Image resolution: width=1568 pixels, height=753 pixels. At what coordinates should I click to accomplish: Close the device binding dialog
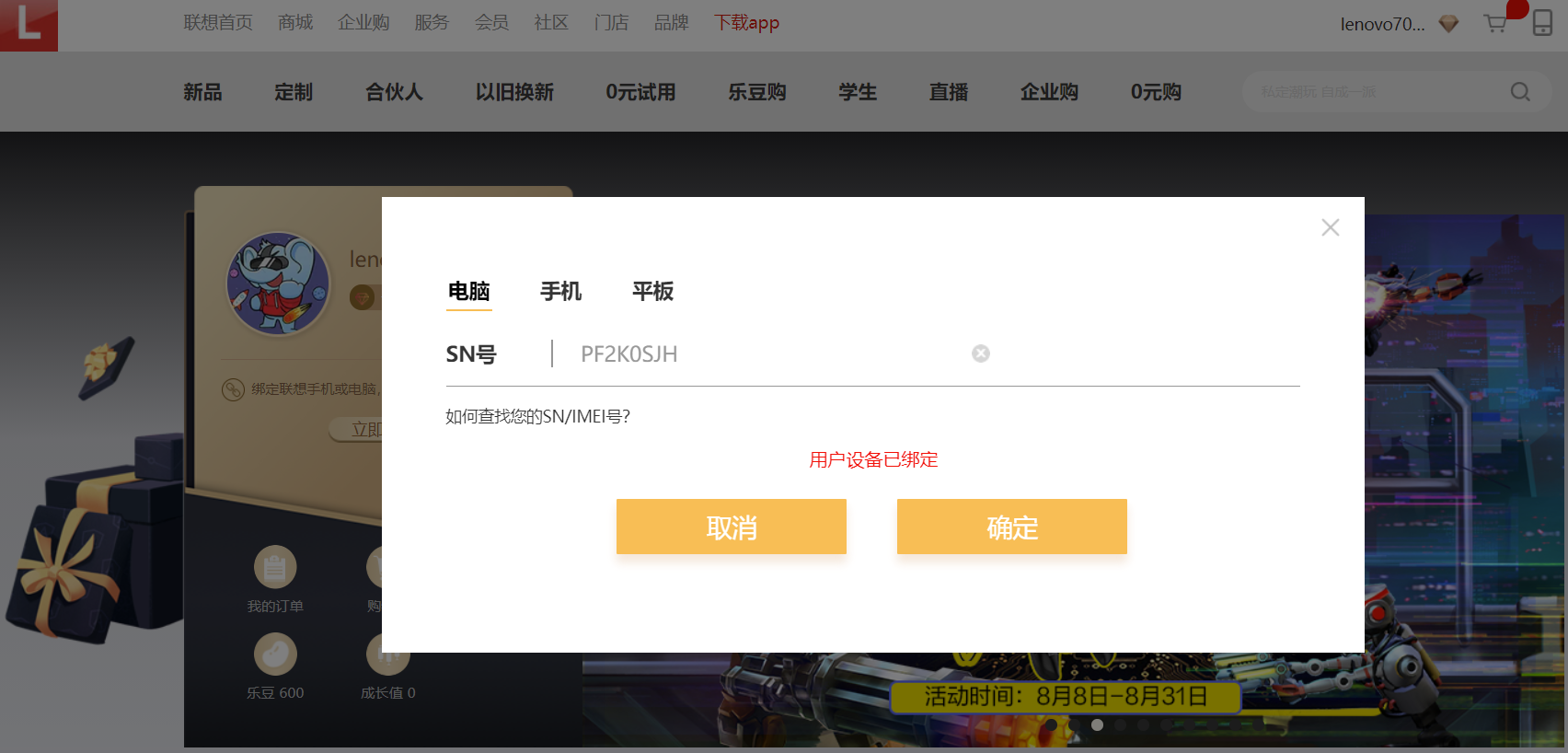[1330, 227]
